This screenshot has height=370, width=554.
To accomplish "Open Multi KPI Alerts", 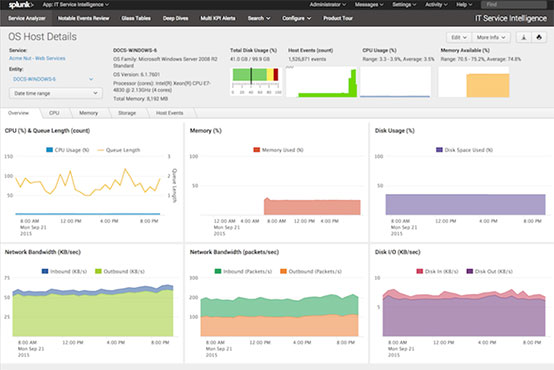I will click(x=218, y=18).
